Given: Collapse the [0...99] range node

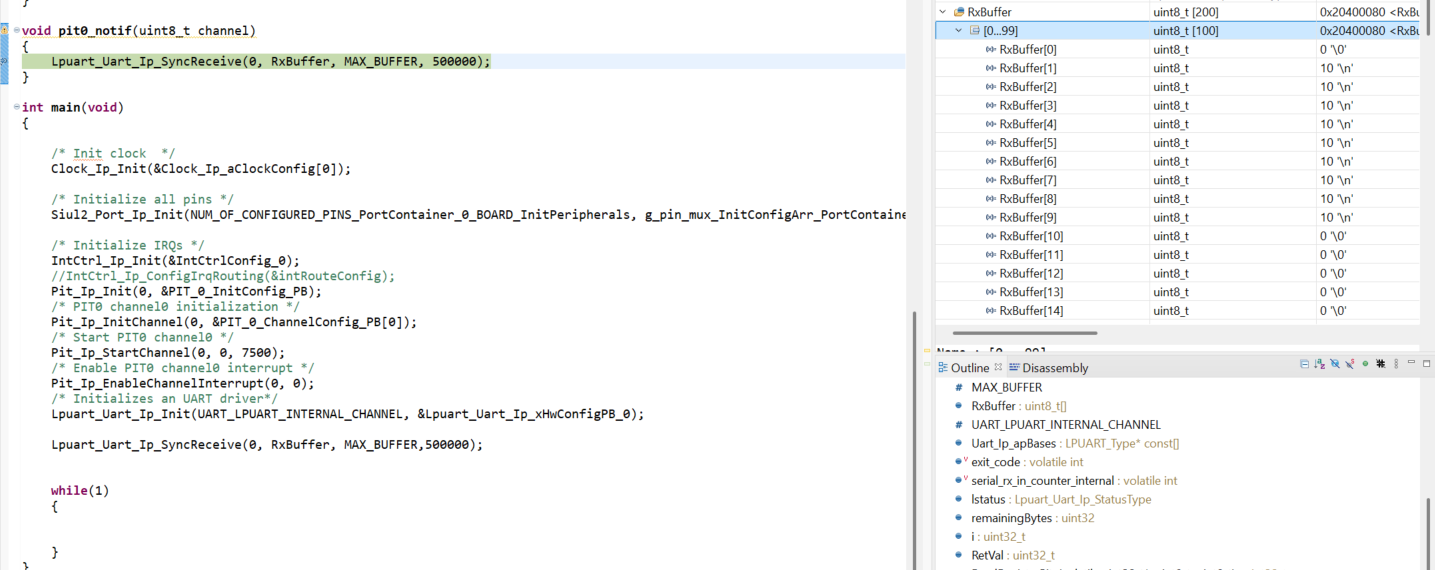Looking at the screenshot, I should pyautogui.click(x=958, y=31).
